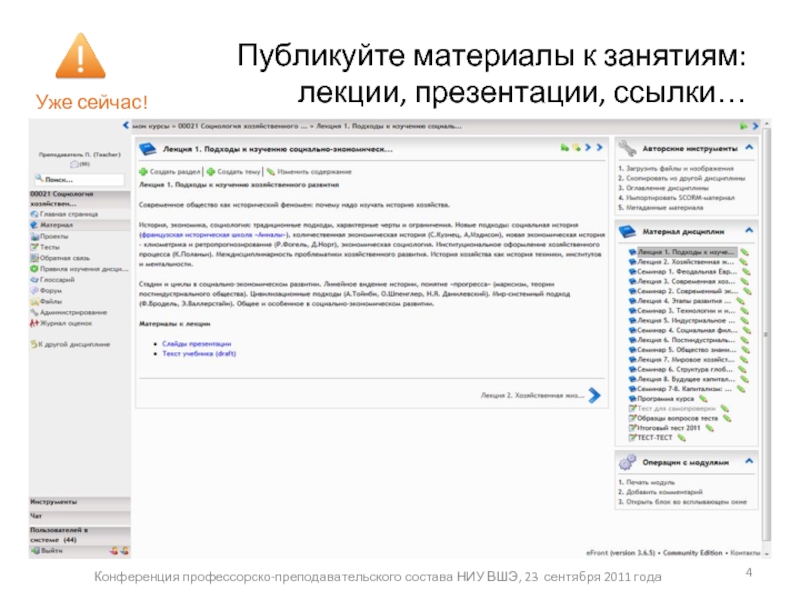
Task: Click the Лекция 2. Хозяйственная next-unit link
Action: [532, 395]
